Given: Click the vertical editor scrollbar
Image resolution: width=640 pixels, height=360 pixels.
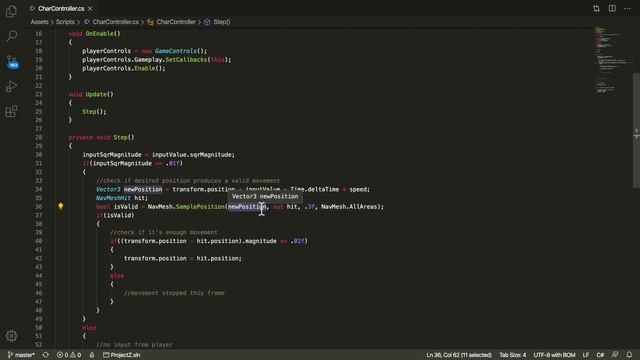Looking at the screenshot, I should coord(636,131).
